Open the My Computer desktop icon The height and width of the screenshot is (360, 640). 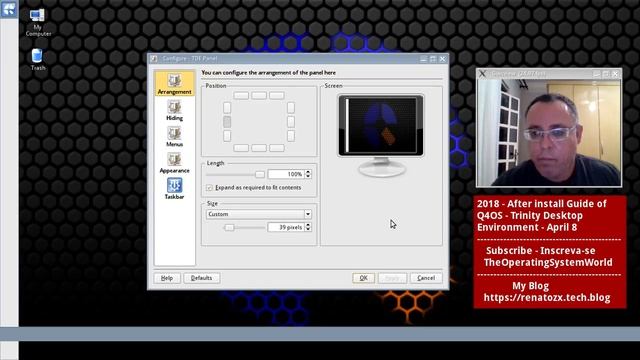click(38, 22)
